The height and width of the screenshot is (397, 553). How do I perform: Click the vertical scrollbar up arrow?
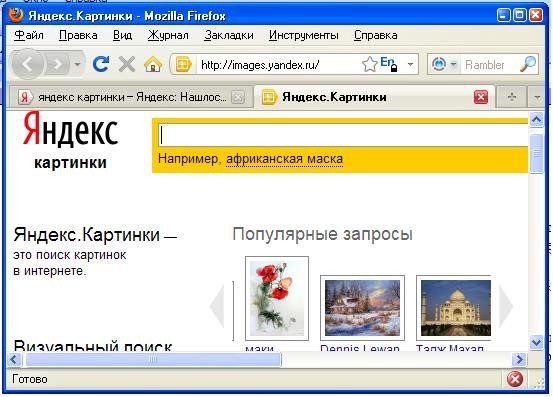536,120
